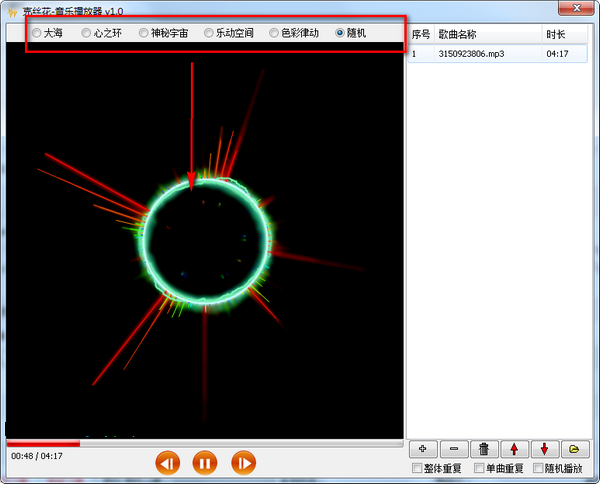Image resolution: width=600 pixels, height=484 pixels.
Task: Click the minus icon to remove song
Action: point(454,449)
